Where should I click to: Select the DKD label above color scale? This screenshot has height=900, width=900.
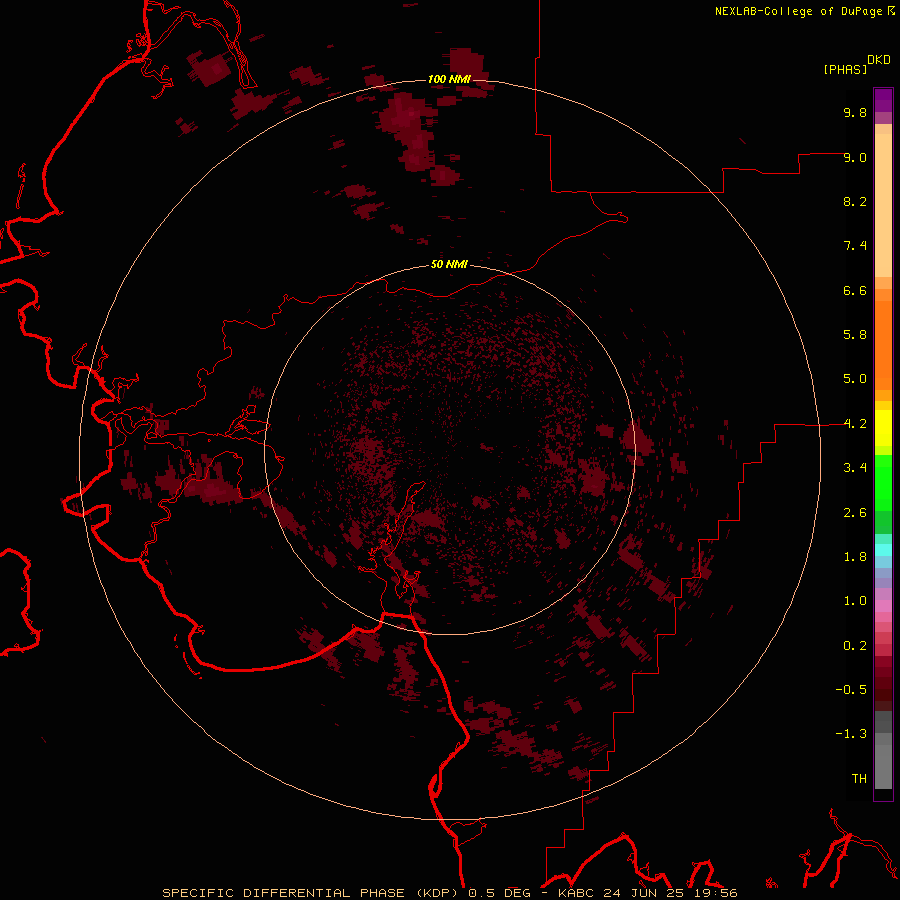point(879,59)
